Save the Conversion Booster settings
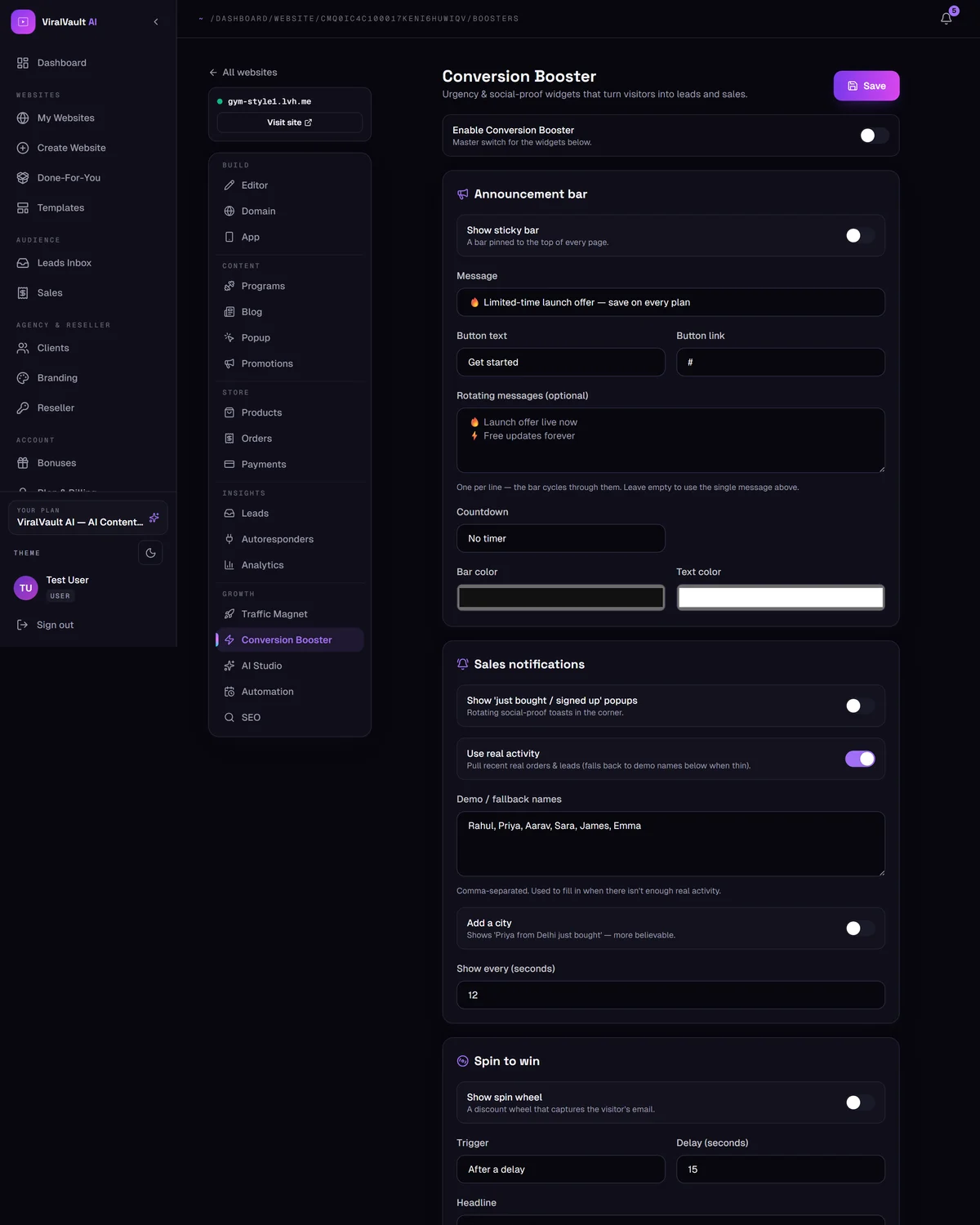The height and width of the screenshot is (1225, 980). pyautogui.click(x=866, y=86)
